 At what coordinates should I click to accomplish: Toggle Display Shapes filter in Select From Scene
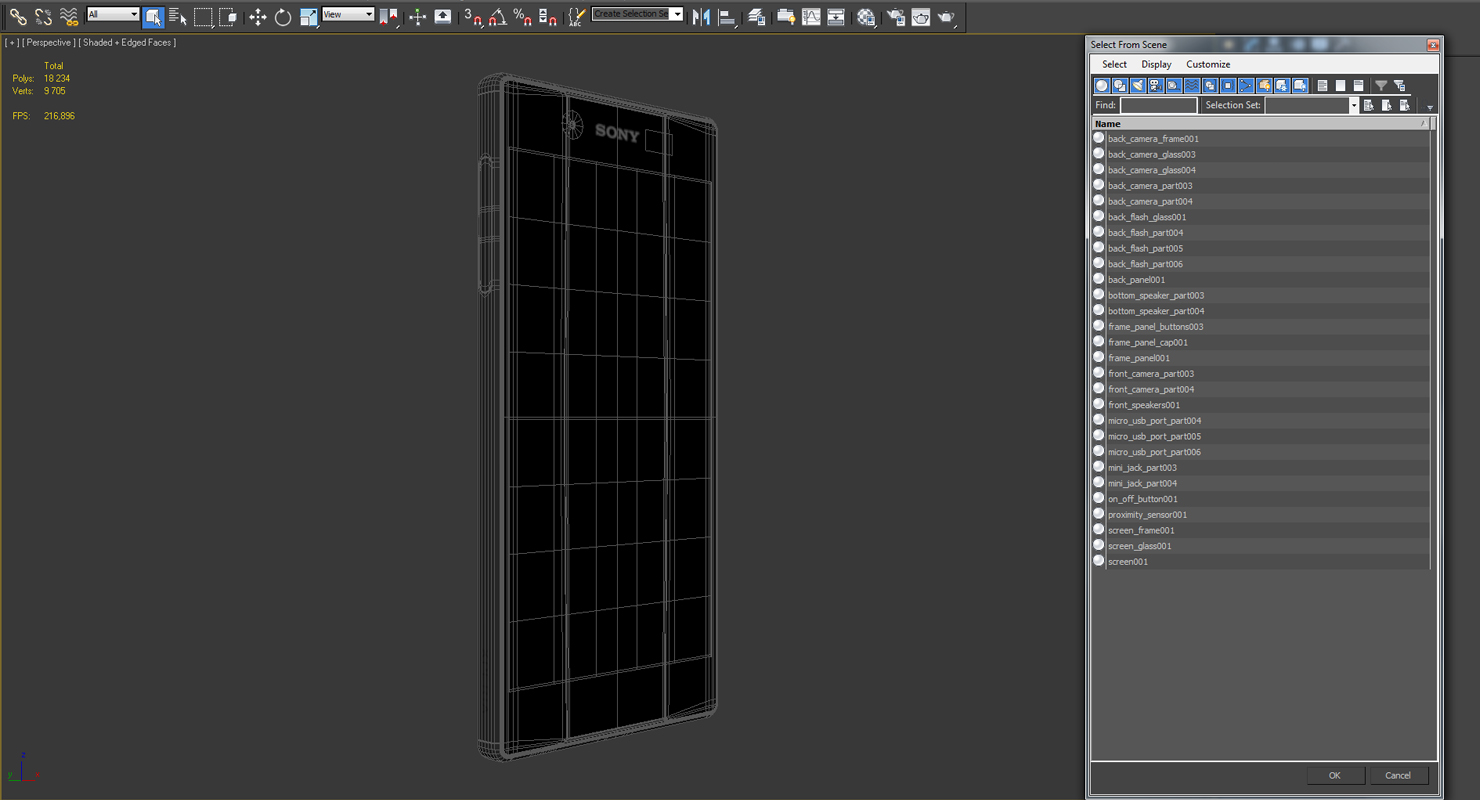point(1120,86)
